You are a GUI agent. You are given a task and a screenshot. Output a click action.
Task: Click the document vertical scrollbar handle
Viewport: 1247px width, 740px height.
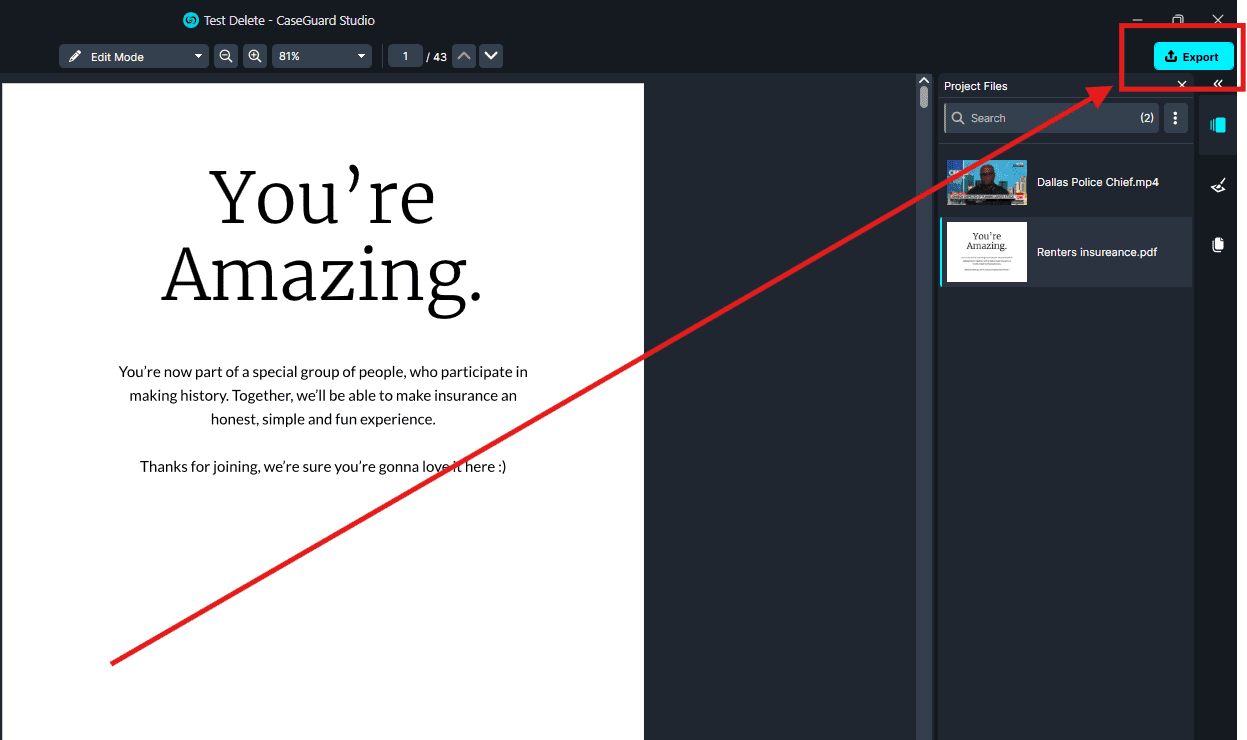click(x=924, y=97)
